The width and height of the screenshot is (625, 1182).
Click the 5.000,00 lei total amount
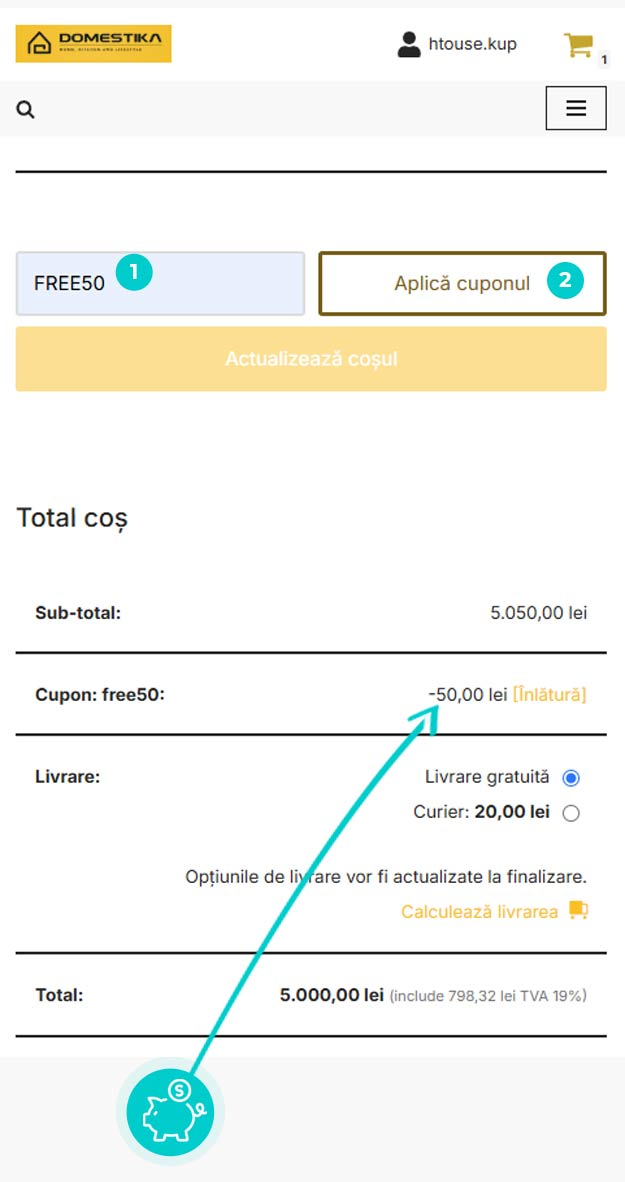click(332, 995)
